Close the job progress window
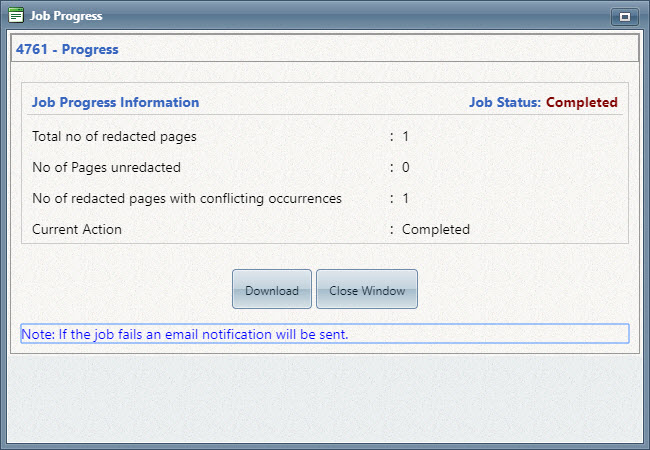The image size is (650, 450). pos(367,289)
